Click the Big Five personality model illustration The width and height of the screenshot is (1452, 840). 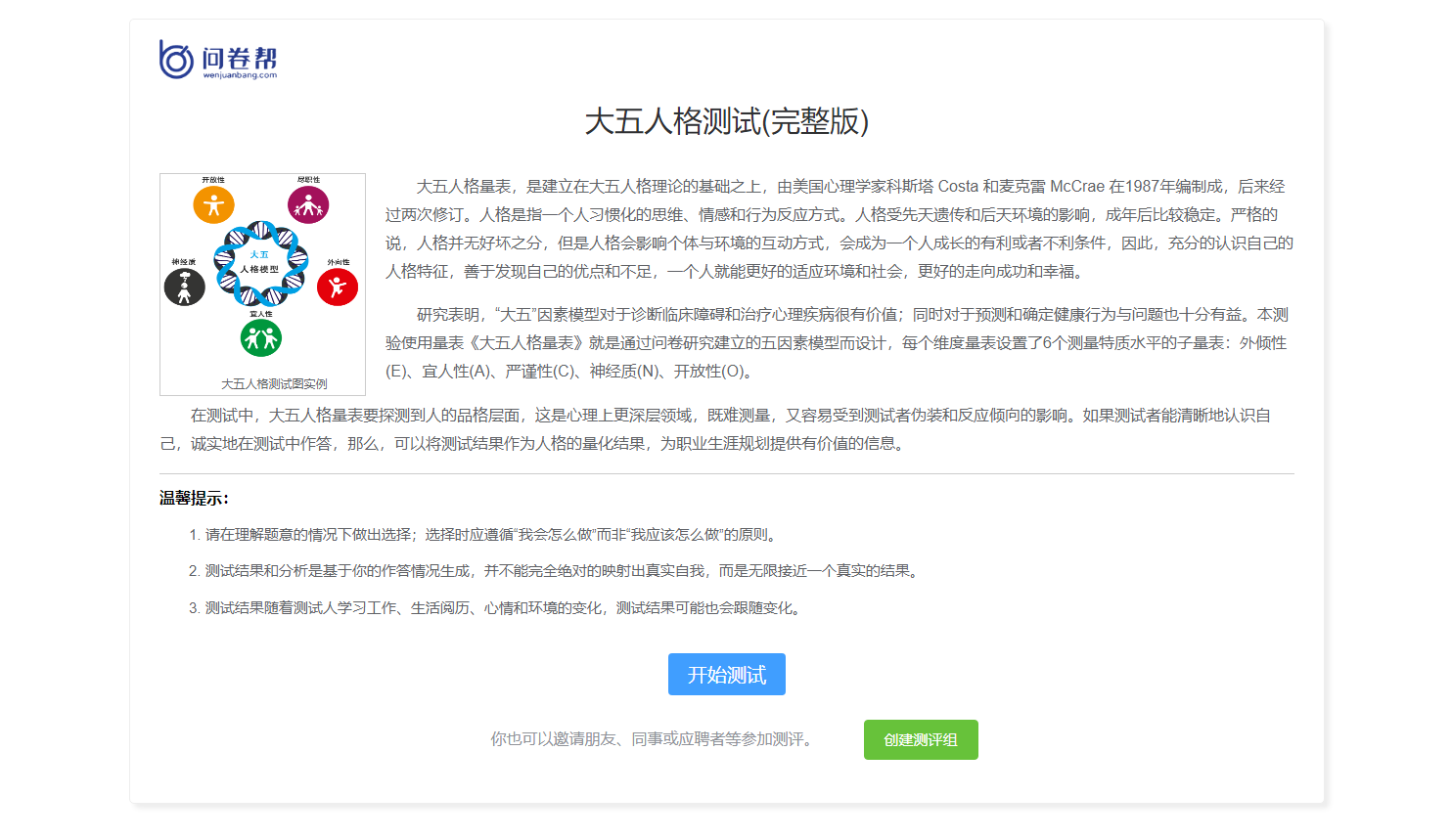262,285
